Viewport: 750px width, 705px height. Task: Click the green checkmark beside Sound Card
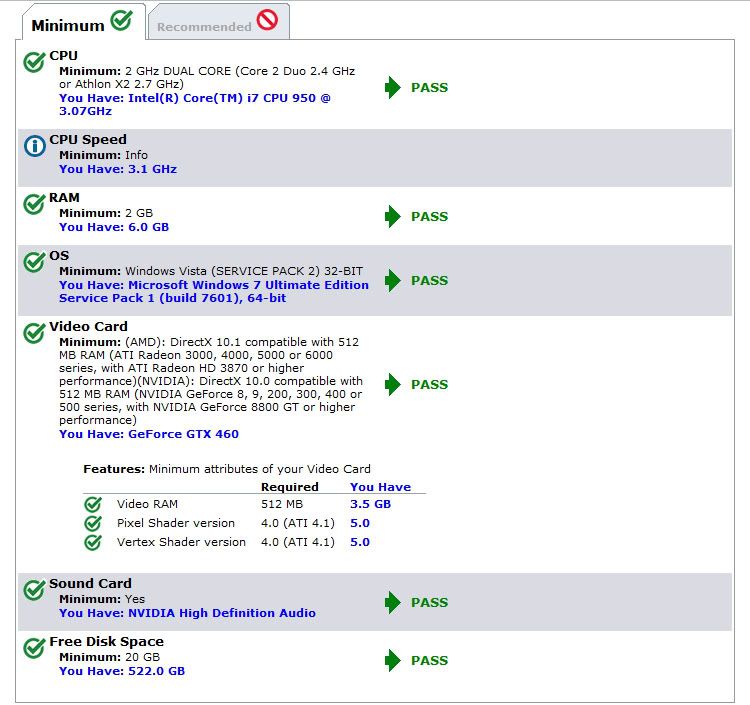[35, 590]
